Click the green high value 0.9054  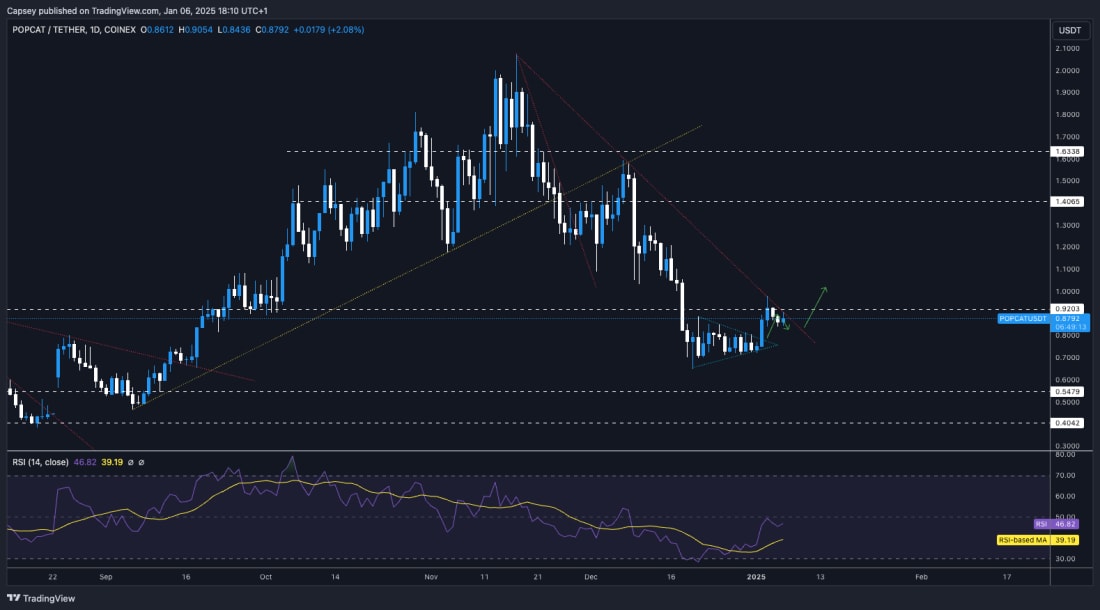[x=196, y=32]
